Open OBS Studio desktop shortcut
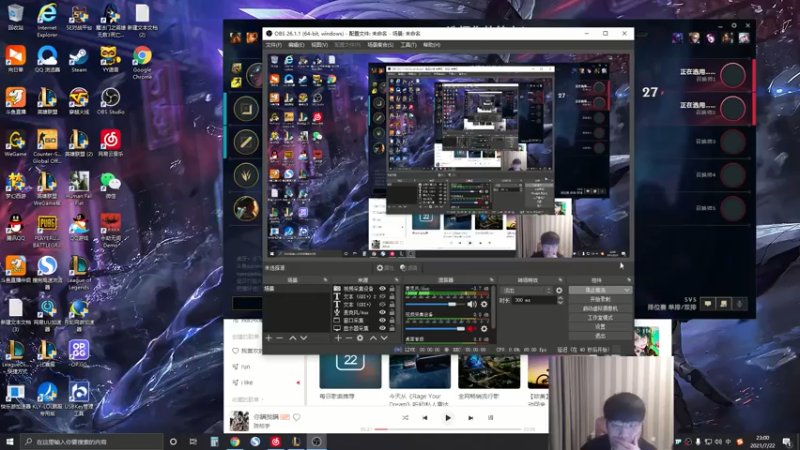 pos(110,101)
